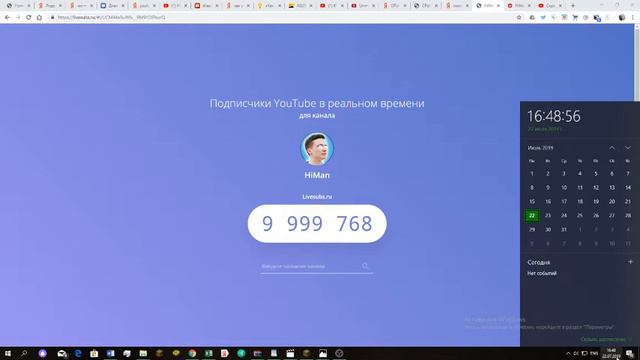Open the purple assistant icon in the taskbar
The image size is (640, 360).
[x=42, y=353]
